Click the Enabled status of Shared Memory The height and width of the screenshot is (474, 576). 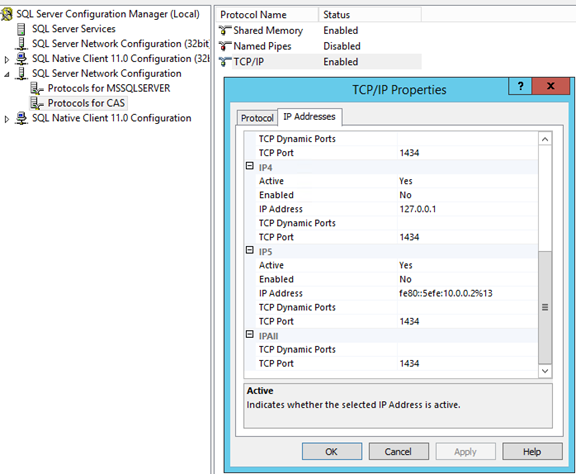click(x=341, y=30)
